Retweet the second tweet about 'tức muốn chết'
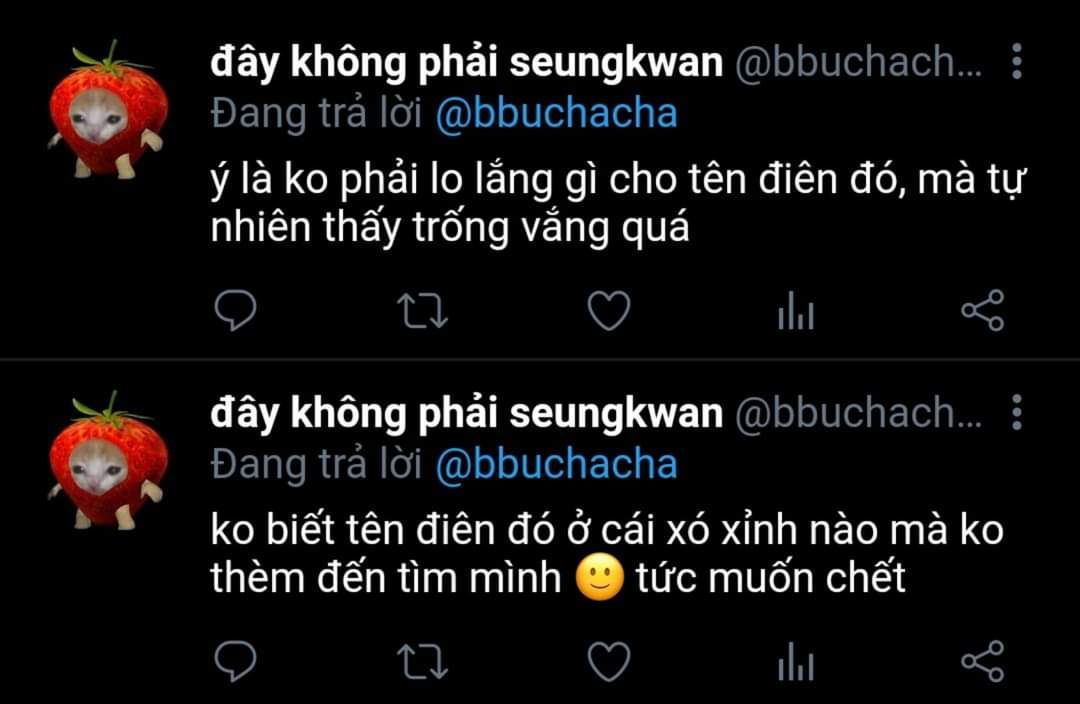Viewport: 1080px width, 704px height. point(422,661)
